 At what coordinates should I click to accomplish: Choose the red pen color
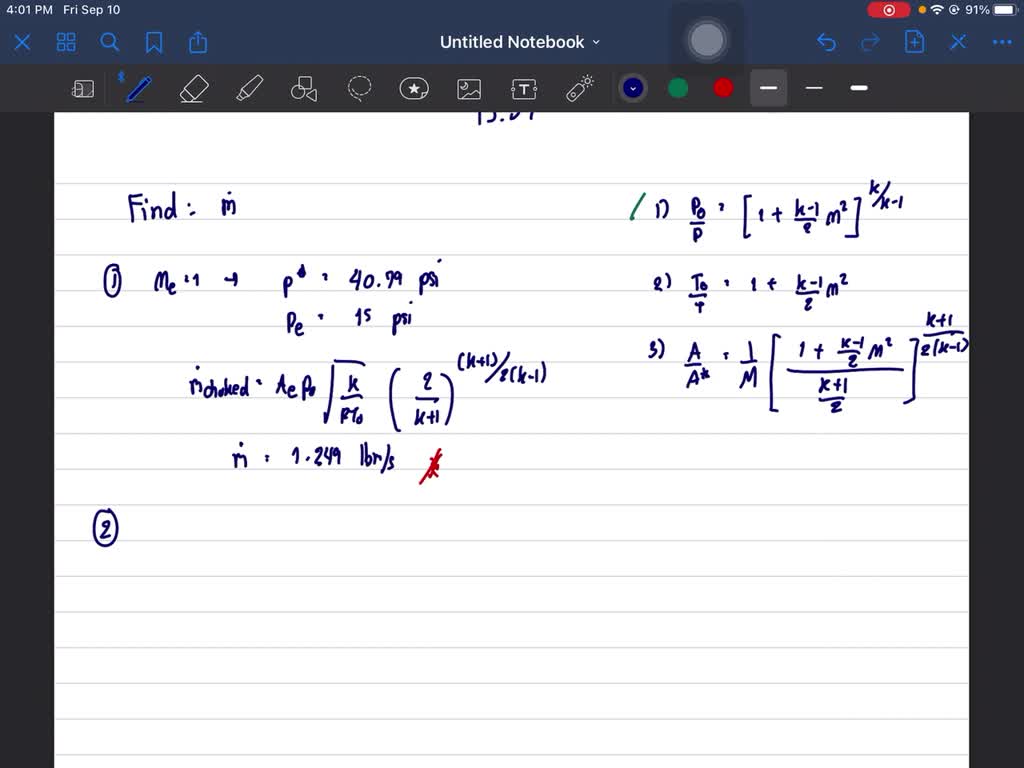(x=723, y=89)
